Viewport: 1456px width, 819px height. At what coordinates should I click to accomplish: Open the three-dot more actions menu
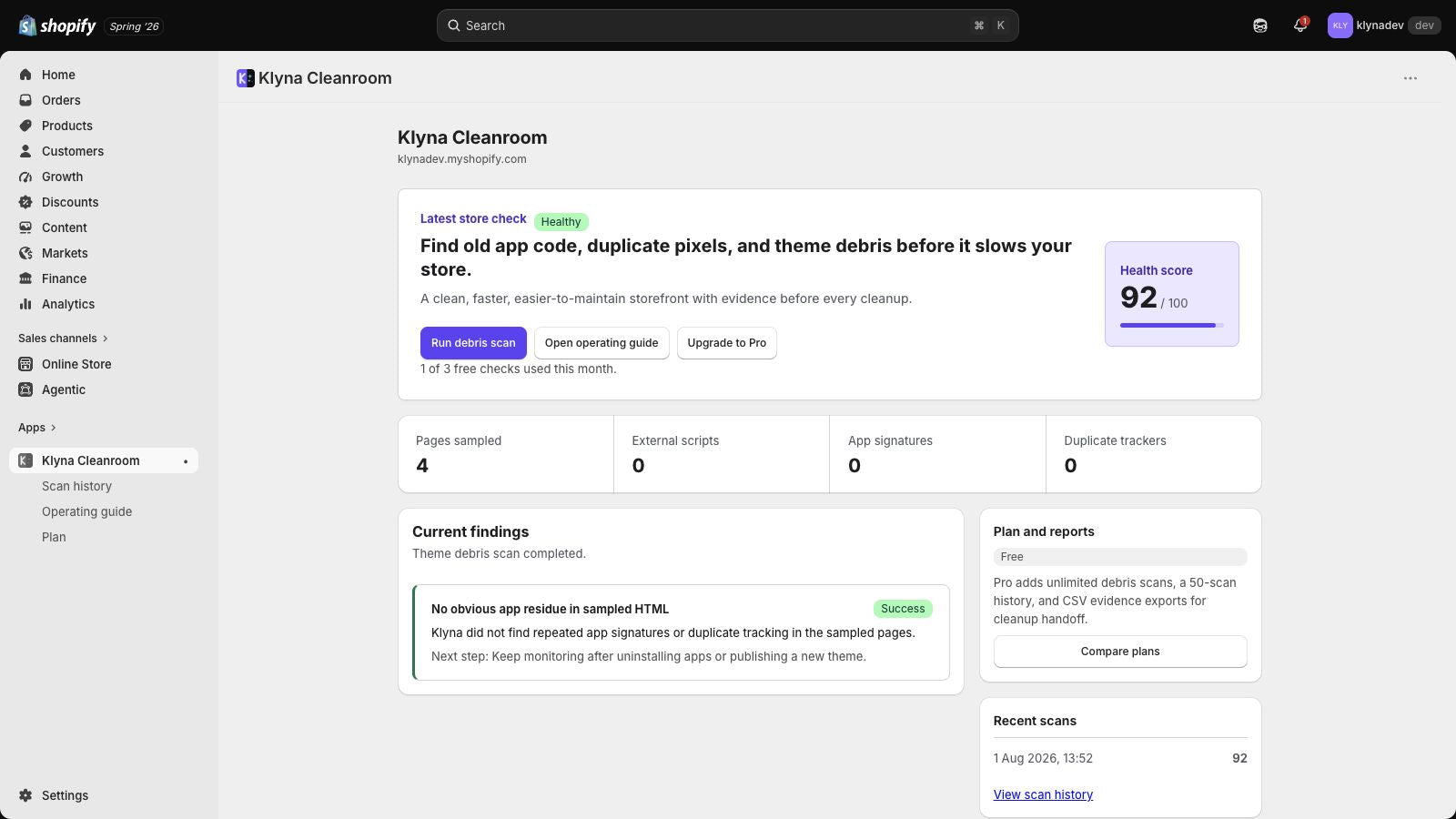pos(1410,78)
